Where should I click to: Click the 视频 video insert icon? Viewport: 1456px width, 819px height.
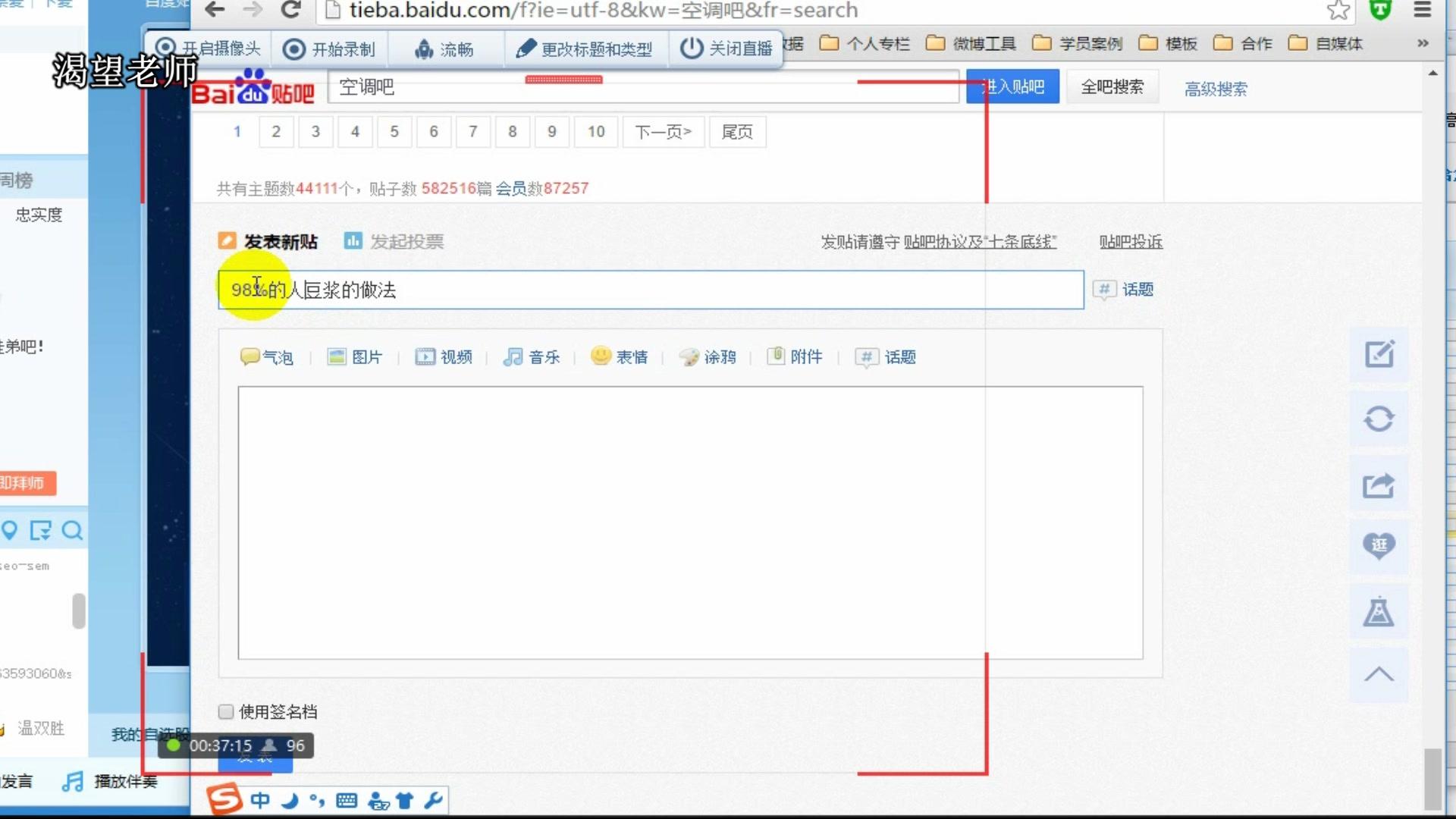[x=443, y=357]
